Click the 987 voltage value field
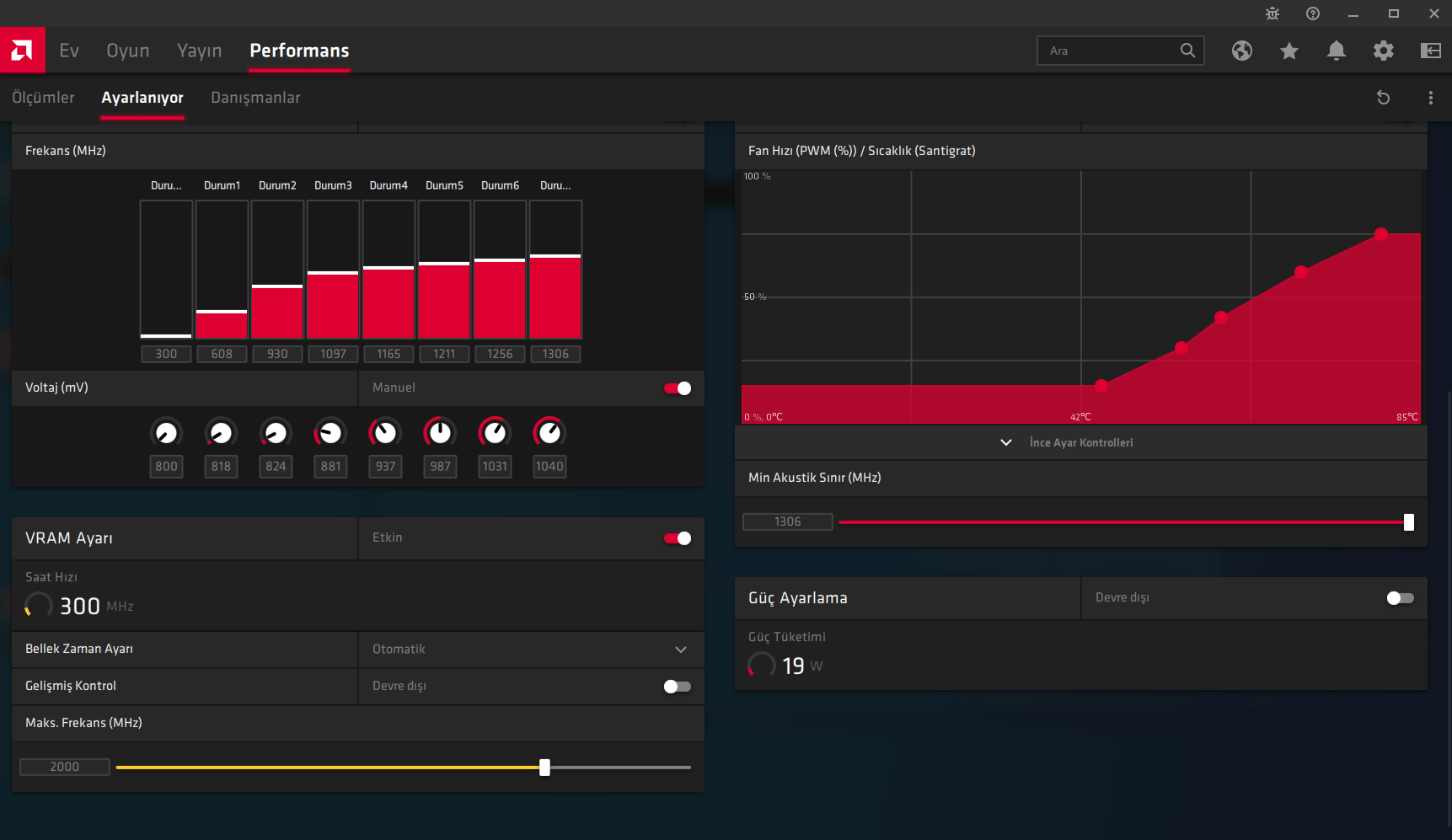The image size is (1452, 840). [440, 467]
